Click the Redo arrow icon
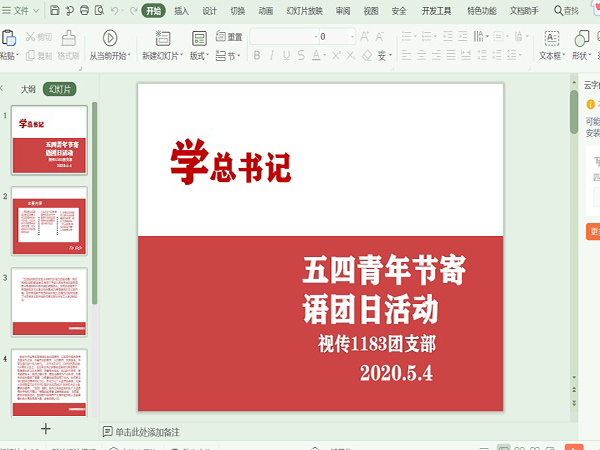Screen dimensions: 600x450 click(x=134, y=11)
